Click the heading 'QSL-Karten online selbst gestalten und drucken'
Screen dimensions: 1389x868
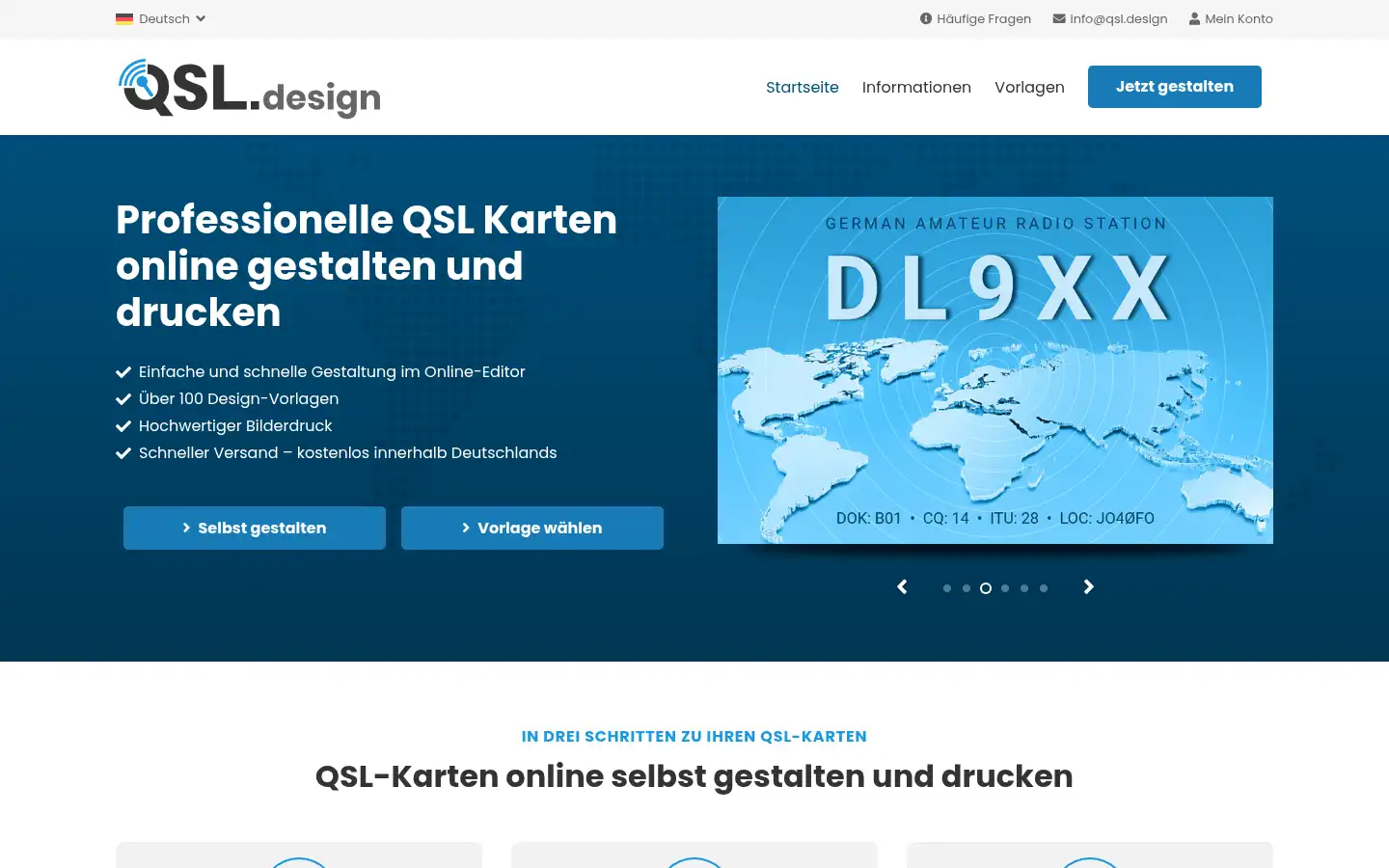click(694, 776)
